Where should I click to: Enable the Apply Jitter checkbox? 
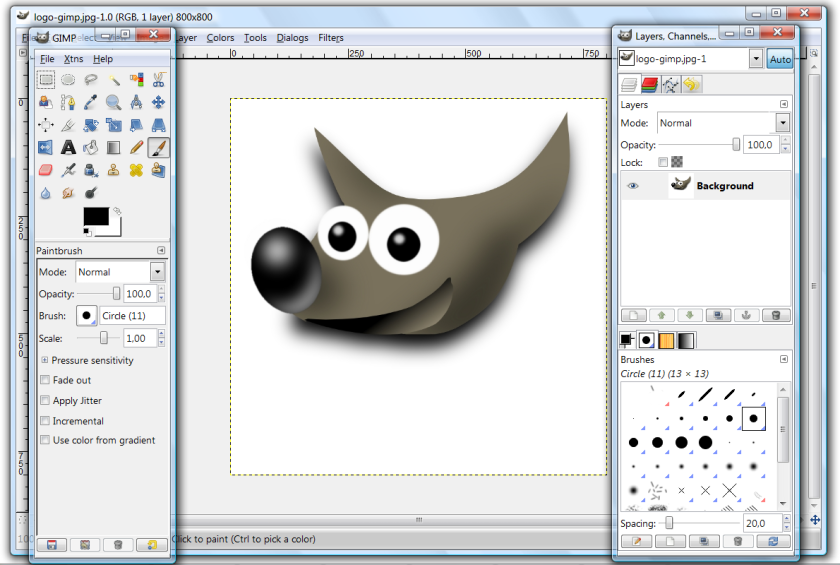pos(46,401)
